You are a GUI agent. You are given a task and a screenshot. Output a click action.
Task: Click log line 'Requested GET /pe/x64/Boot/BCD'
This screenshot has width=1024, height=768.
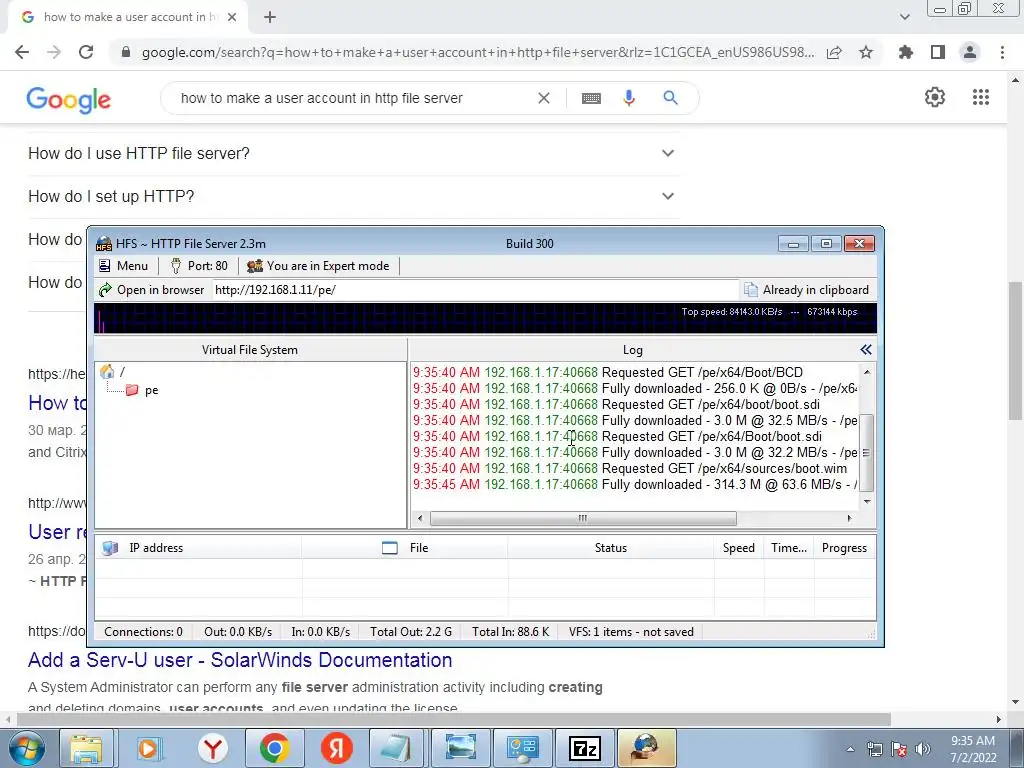coord(607,372)
